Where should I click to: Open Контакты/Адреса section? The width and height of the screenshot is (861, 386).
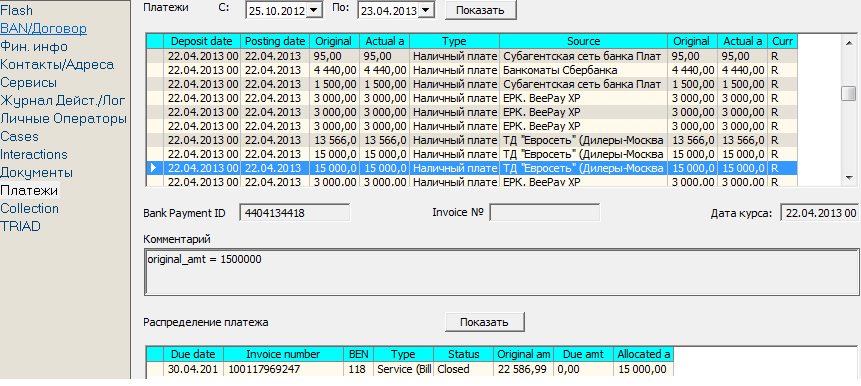pyautogui.click(x=57, y=65)
